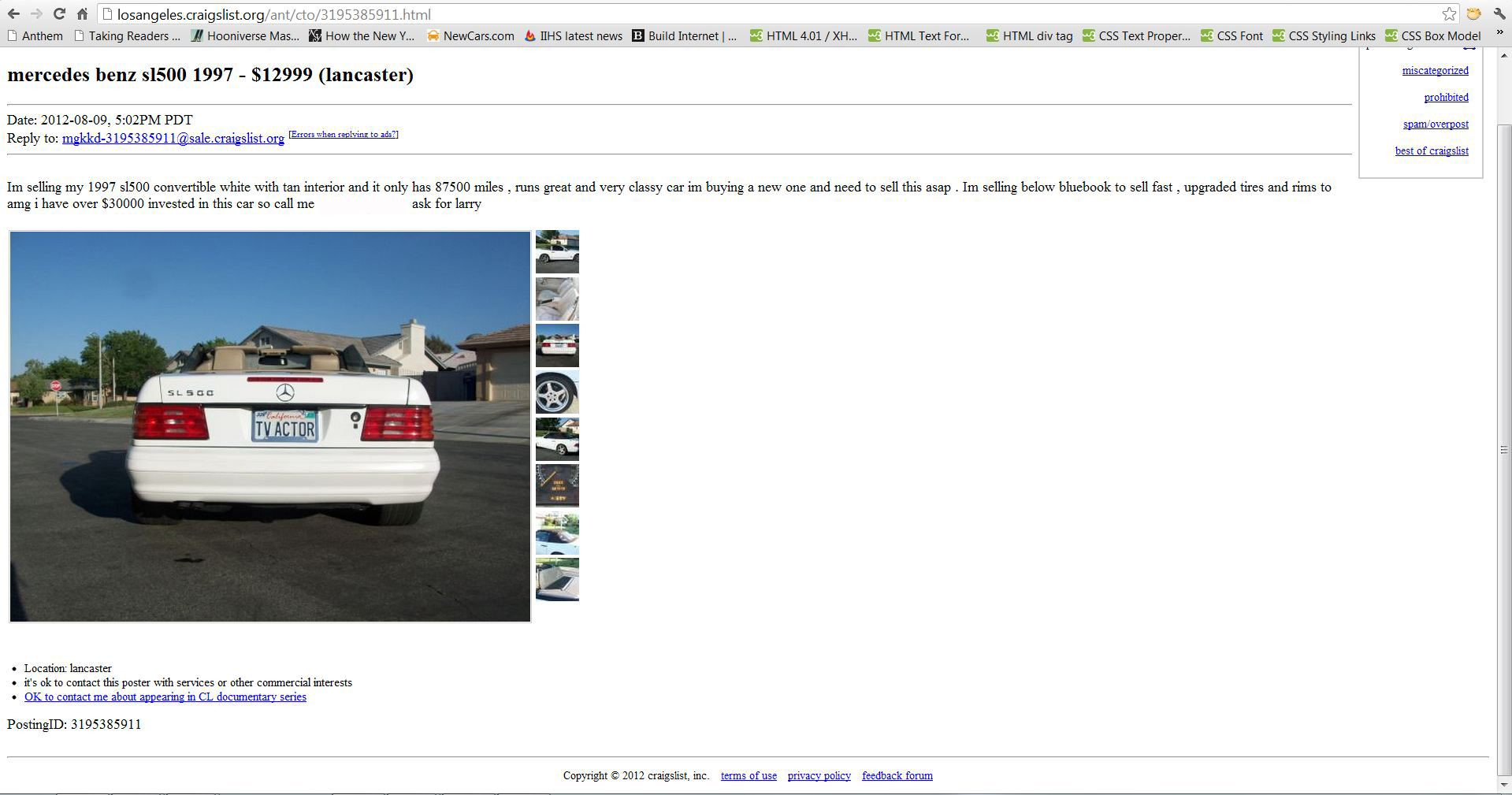Open CSS Box Model bookmark
1512x795 pixels.
1433,36
